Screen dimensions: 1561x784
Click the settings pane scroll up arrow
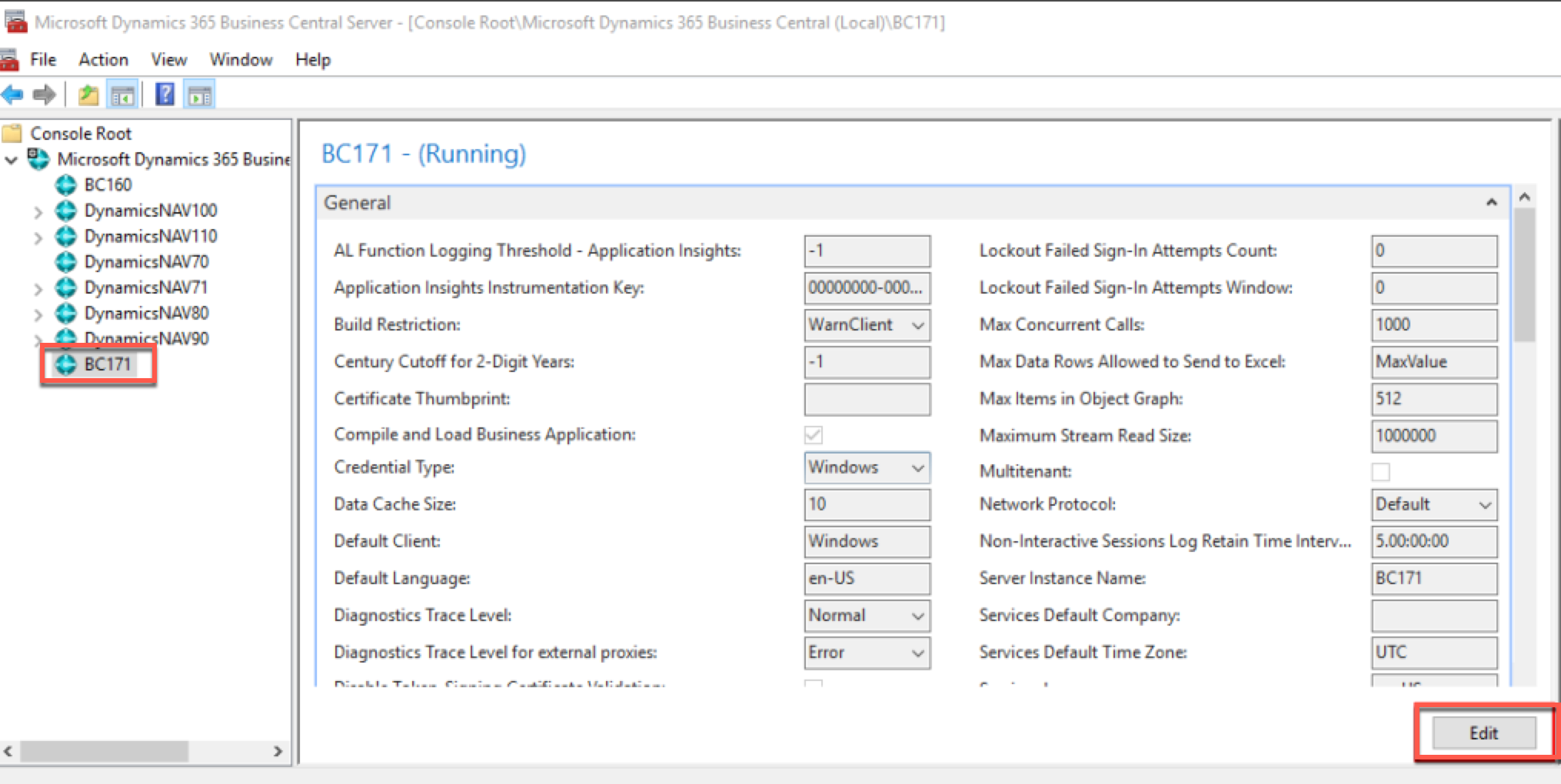[1524, 197]
